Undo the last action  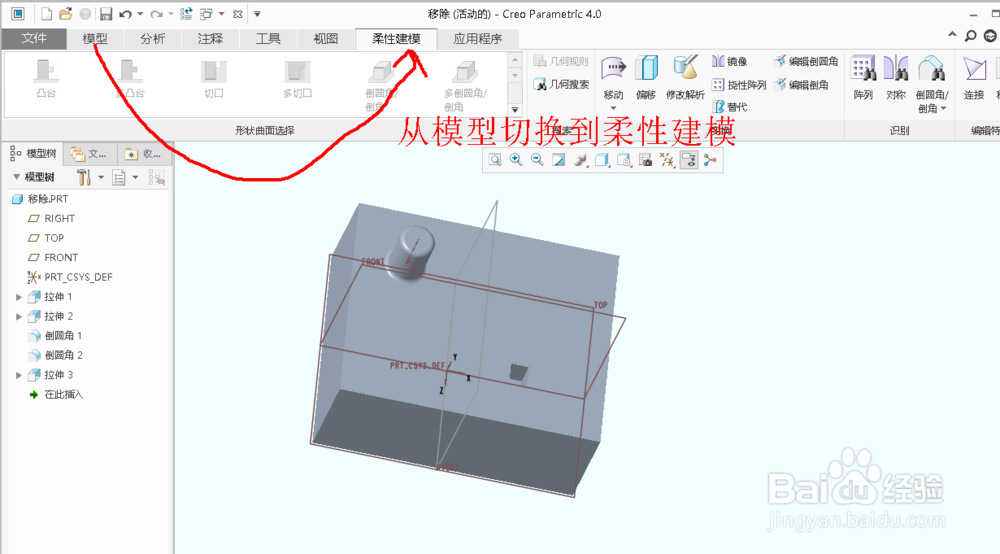coord(125,13)
